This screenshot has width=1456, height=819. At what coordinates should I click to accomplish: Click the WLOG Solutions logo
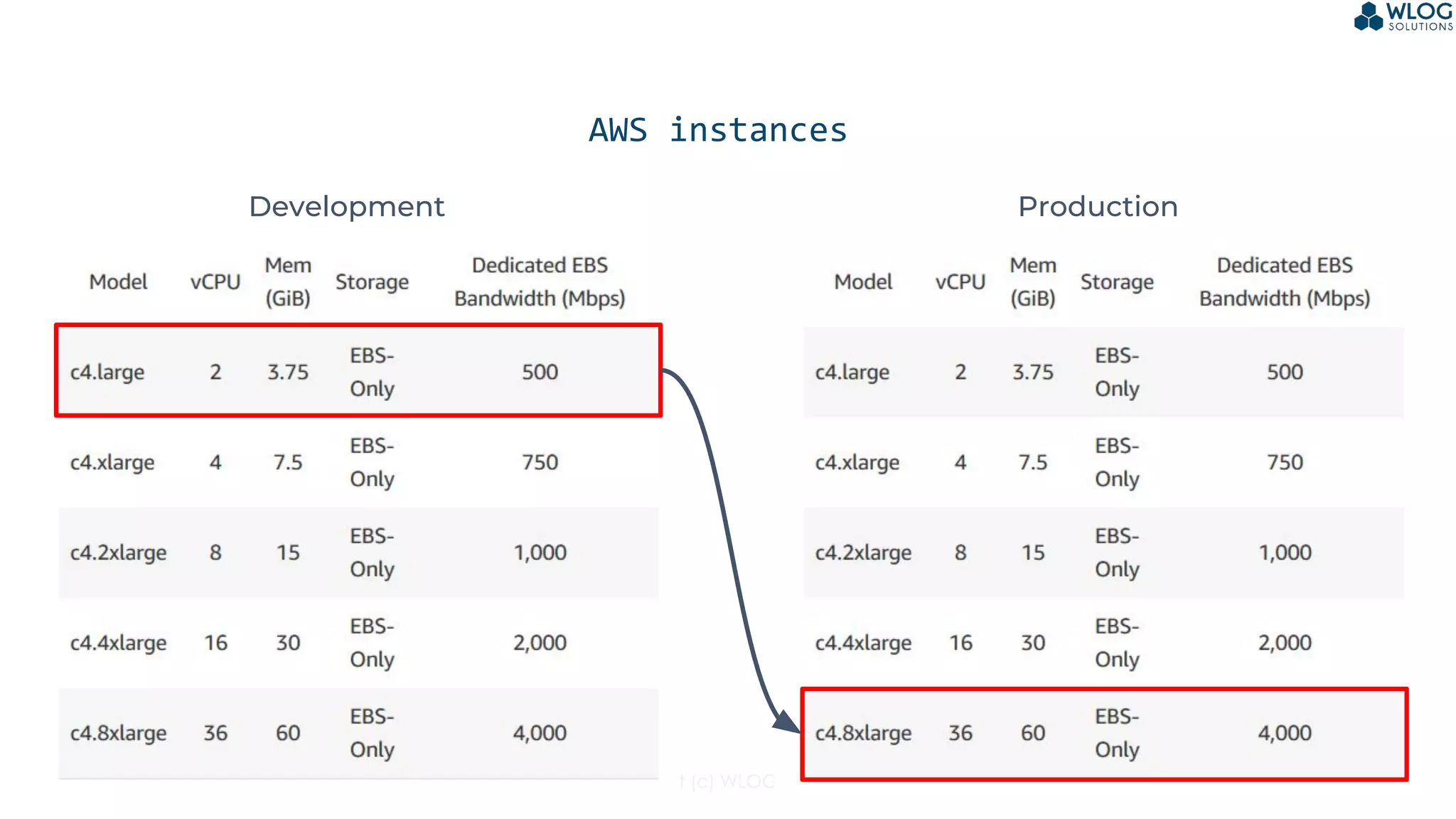click(1402, 17)
